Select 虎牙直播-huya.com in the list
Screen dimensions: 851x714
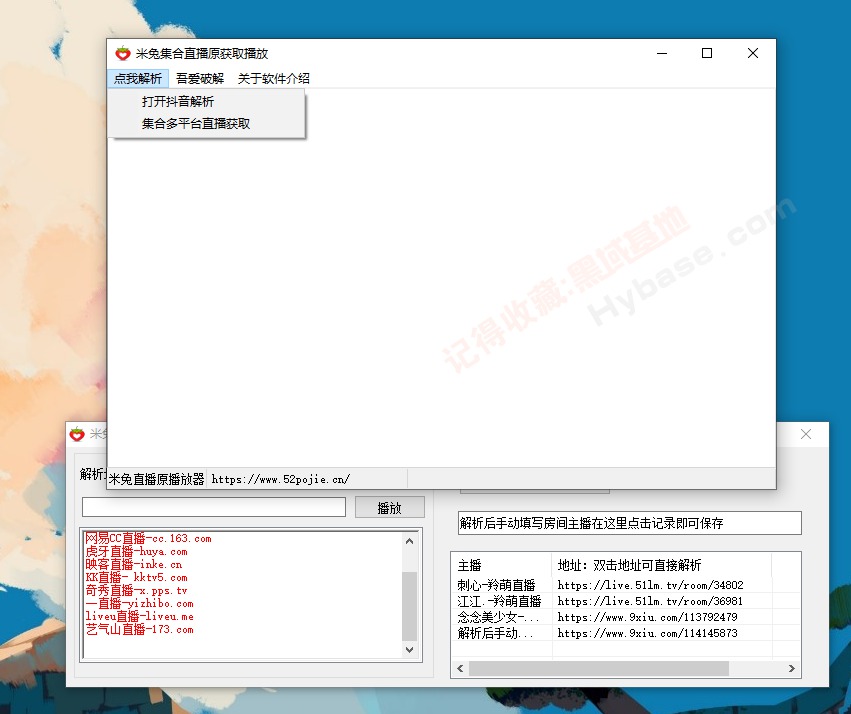pos(136,551)
